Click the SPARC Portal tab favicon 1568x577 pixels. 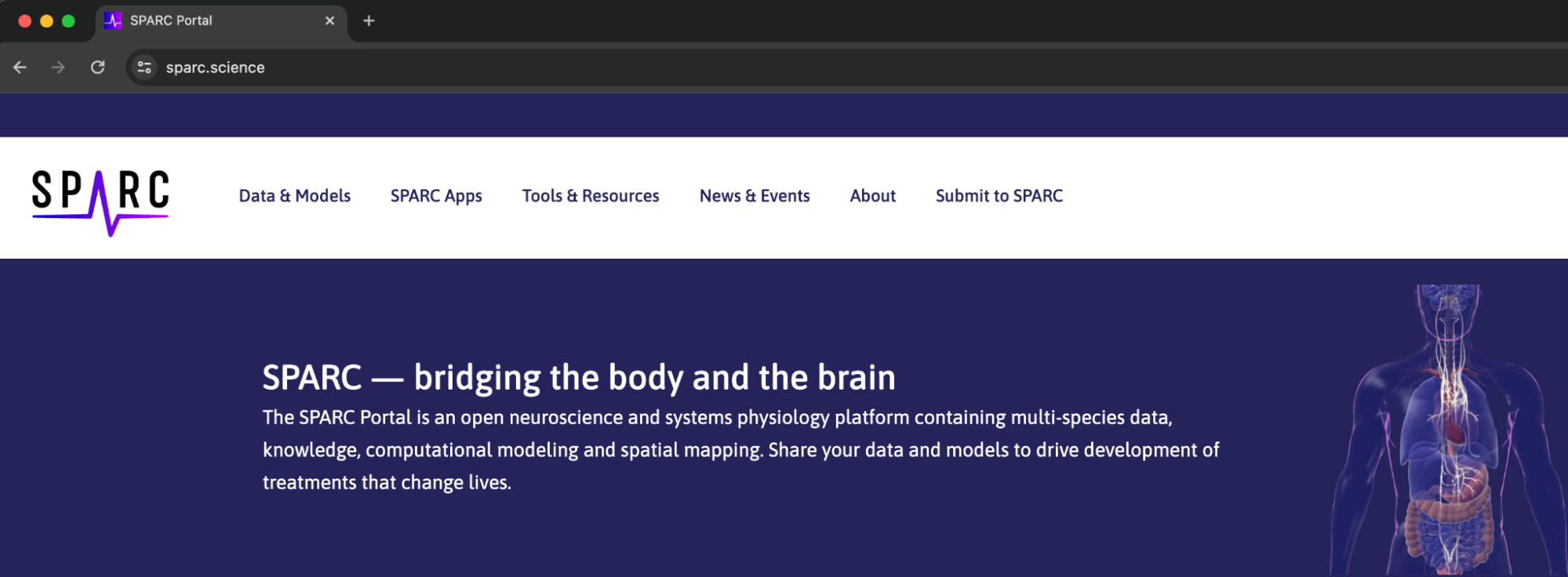tap(113, 20)
